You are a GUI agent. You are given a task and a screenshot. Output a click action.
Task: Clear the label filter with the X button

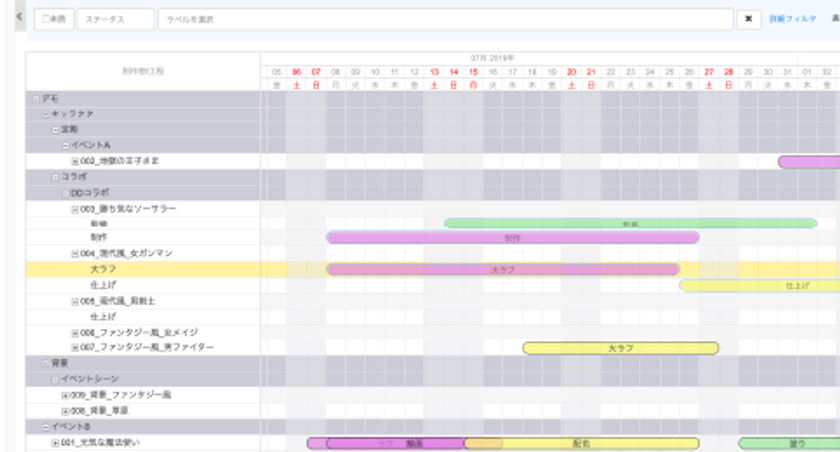[748, 19]
